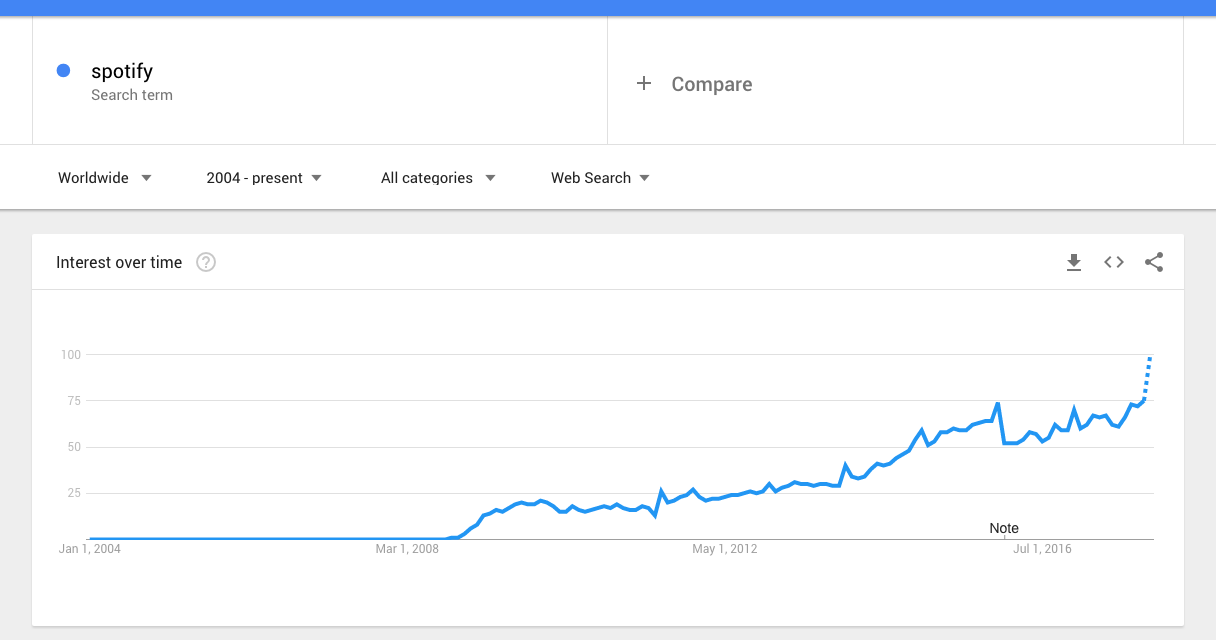1216x640 pixels.
Task: Click the Jan 1, 2004 axis label
Action: (x=90, y=549)
